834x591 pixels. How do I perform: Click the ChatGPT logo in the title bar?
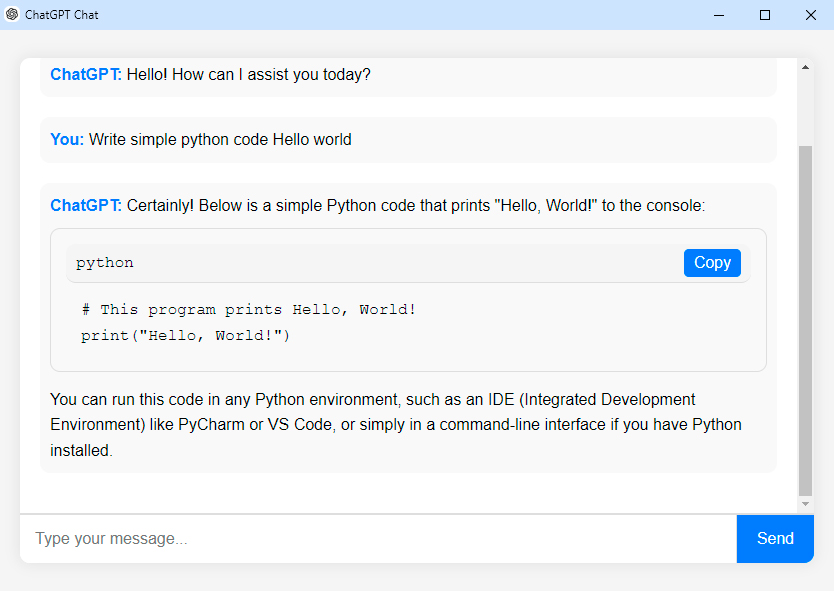[x=12, y=15]
